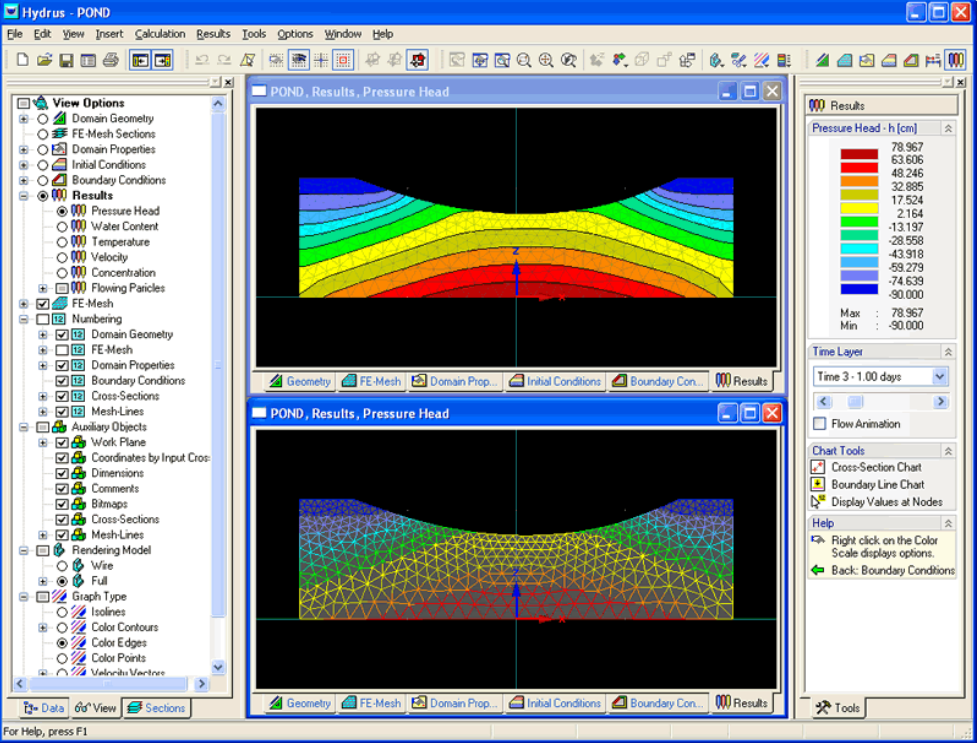This screenshot has width=977, height=743.
Task: Click the Back: Boundary Conditions link
Action: [x=892, y=570]
